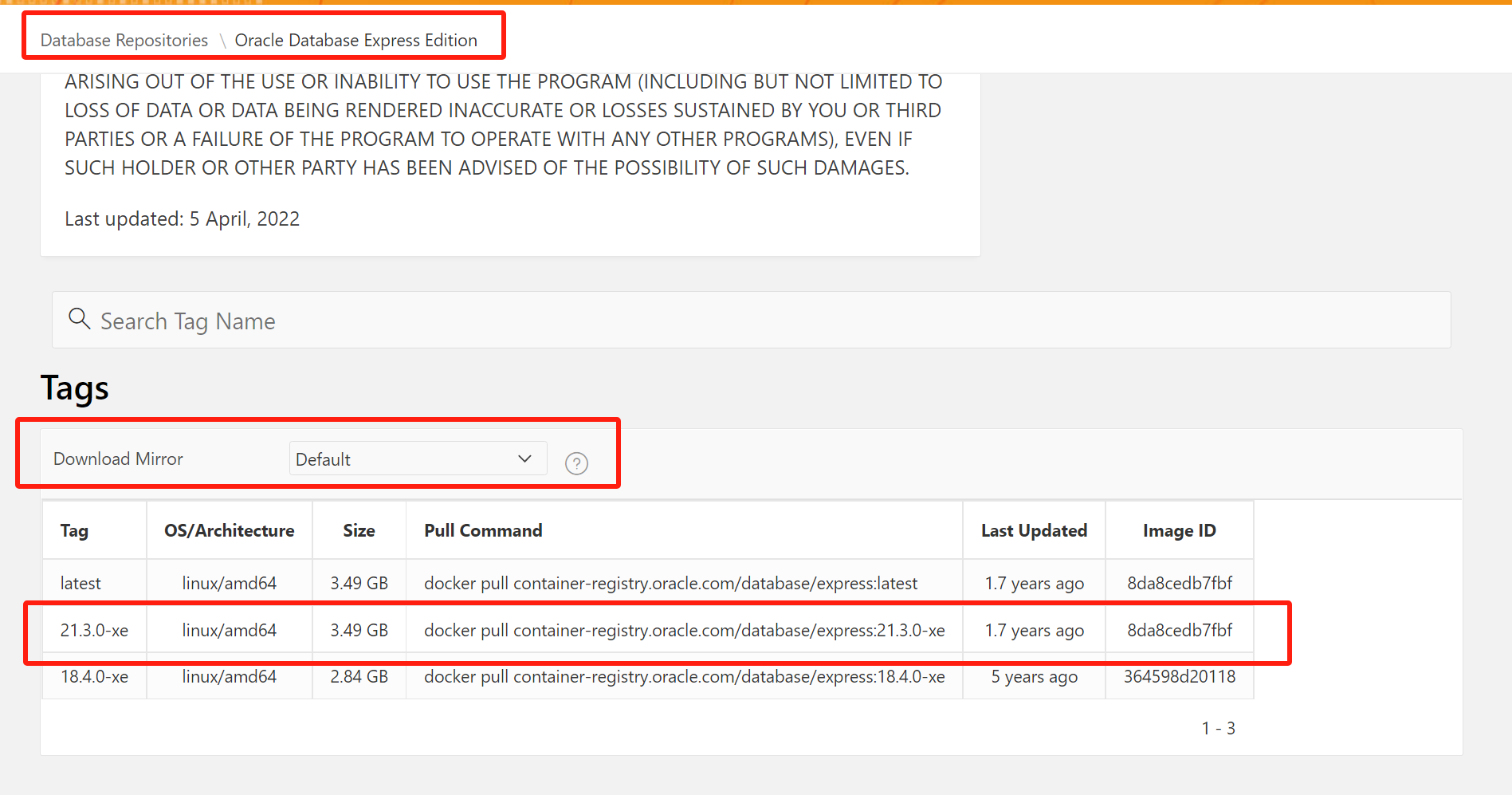This screenshot has width=1512, height=795.
Task: Click the Tag column header
Action: (x=74, y=531)
